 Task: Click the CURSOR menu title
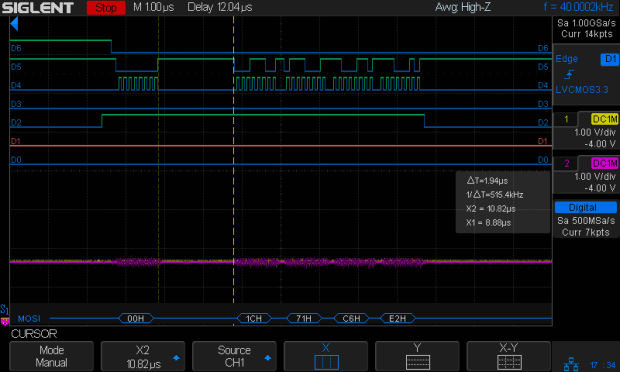pyautogui.click(x=34, y=334)
